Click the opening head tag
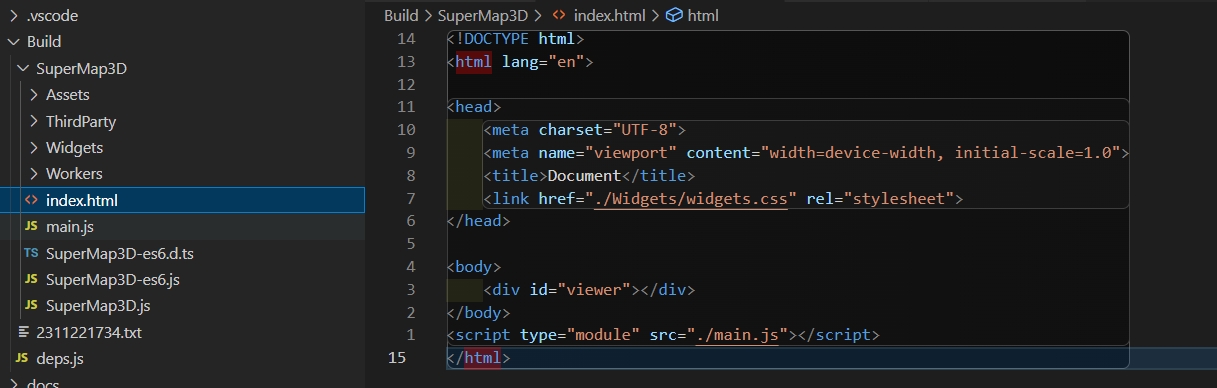1217x388 pixels. tap(474, 107)
